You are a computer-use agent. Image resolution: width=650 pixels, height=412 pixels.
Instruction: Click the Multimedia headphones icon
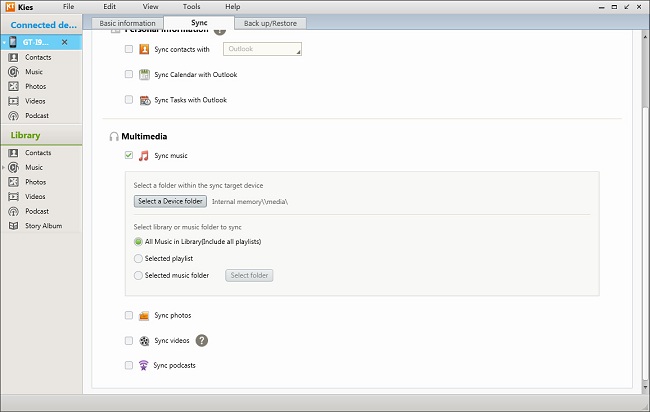(x=114, y=137)
